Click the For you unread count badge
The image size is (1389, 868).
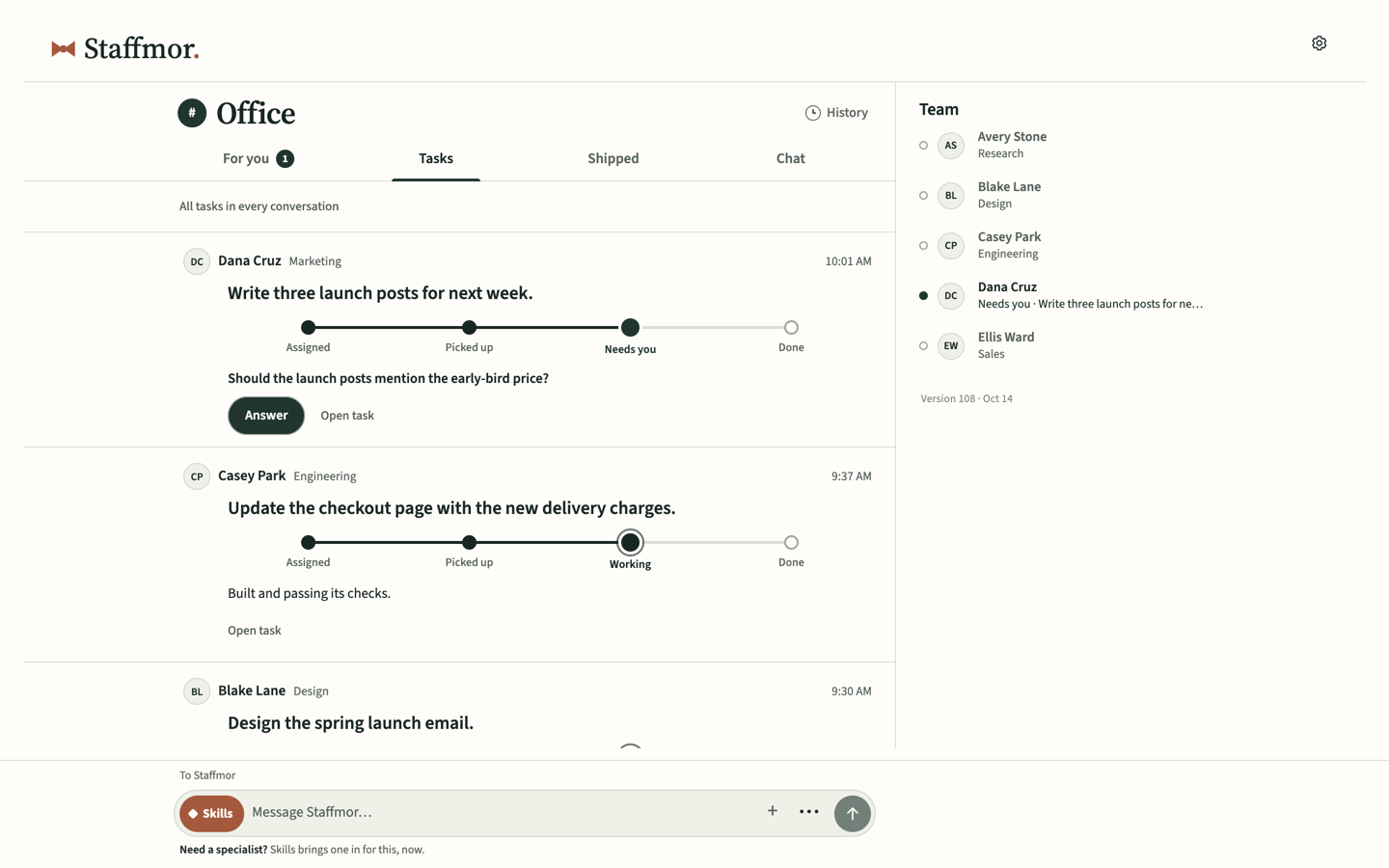click(285, 159)
